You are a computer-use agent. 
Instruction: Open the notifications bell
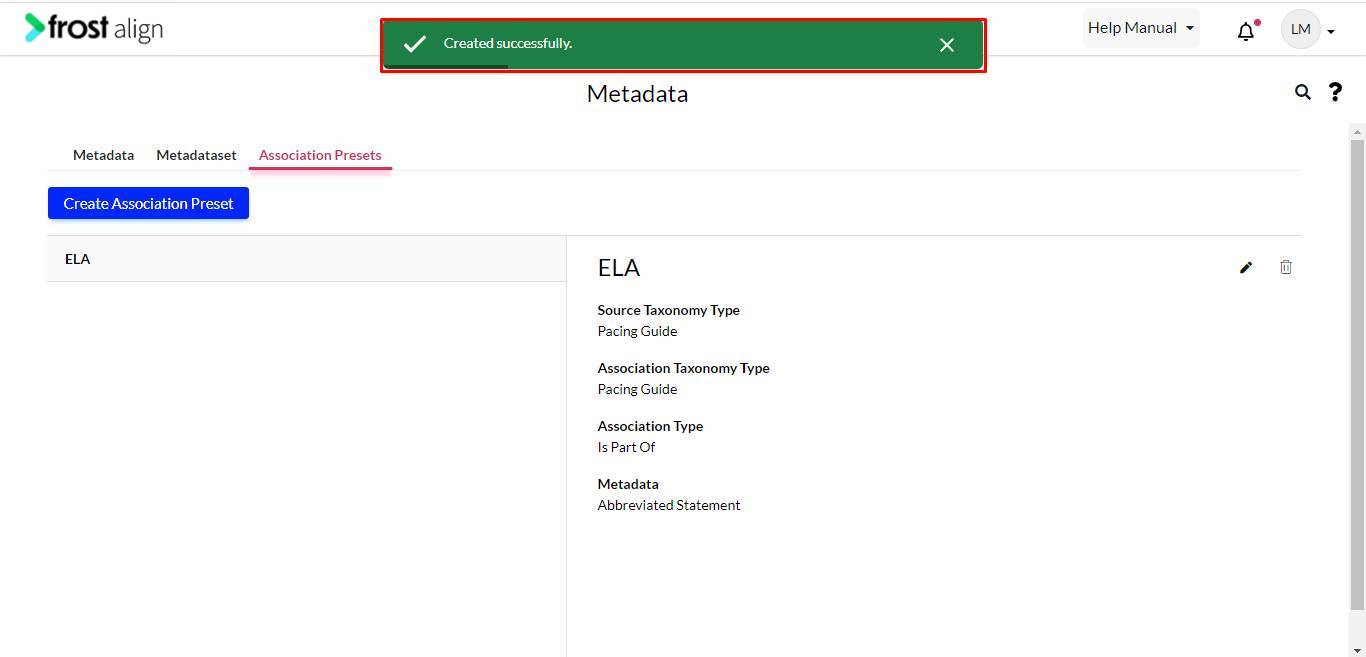[1246, 31]
